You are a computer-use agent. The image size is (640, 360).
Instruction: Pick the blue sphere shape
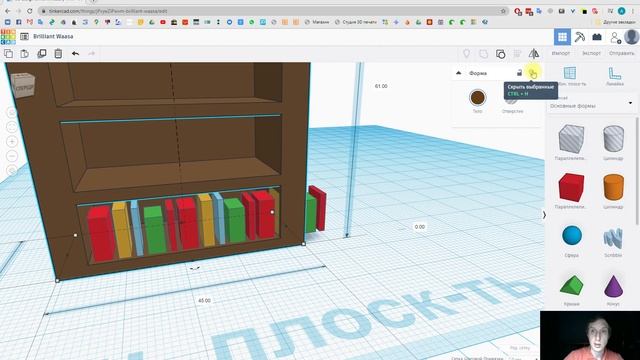click(x=571, y=236)
